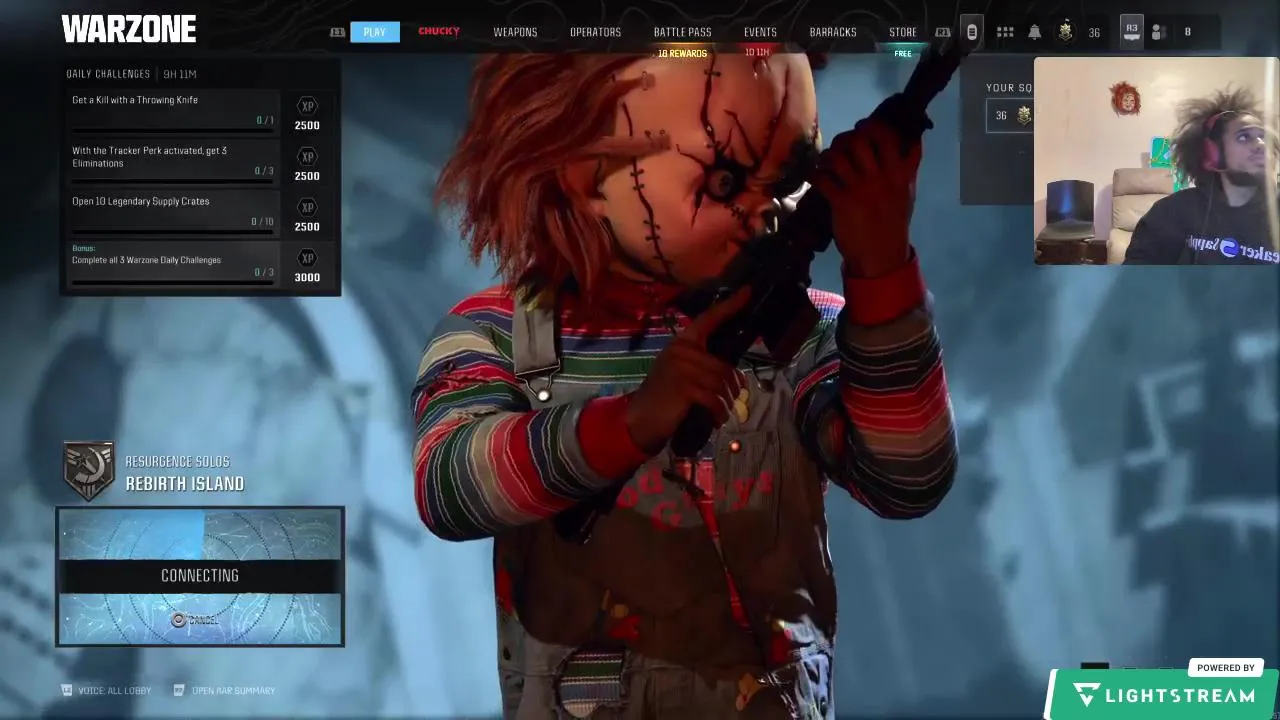Image resolution: width=1280 pixels, height=720 pixels.
Task: Select the bonus complete all 3 challenges row
Action: [174, 264]
